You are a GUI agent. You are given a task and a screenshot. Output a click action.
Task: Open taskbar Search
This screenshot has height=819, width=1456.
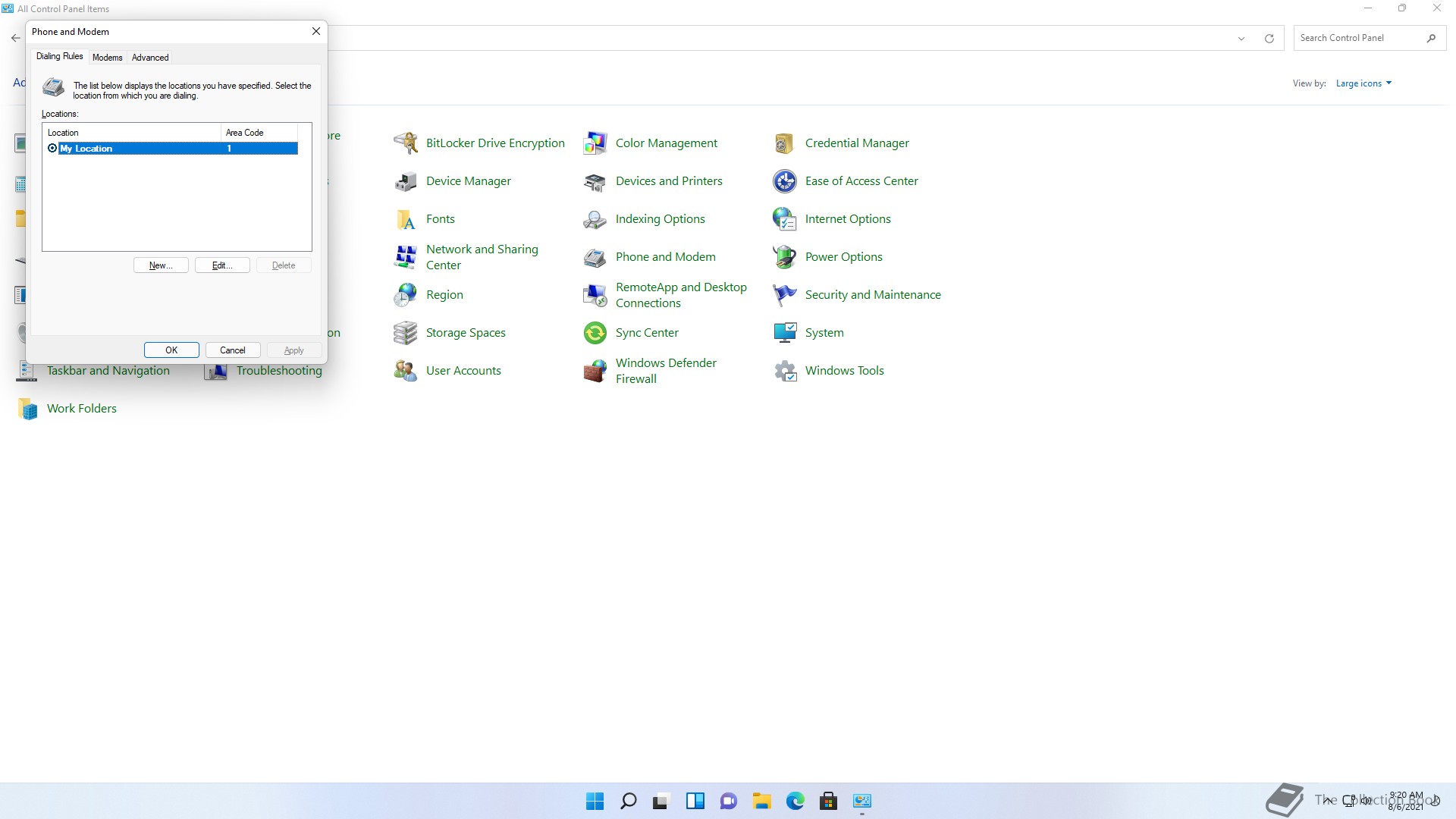coord(629,801)
